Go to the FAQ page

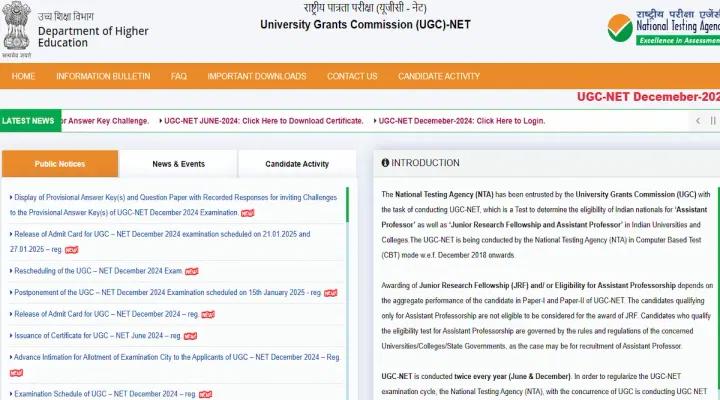pyautogui.click(x=178, y=76)
